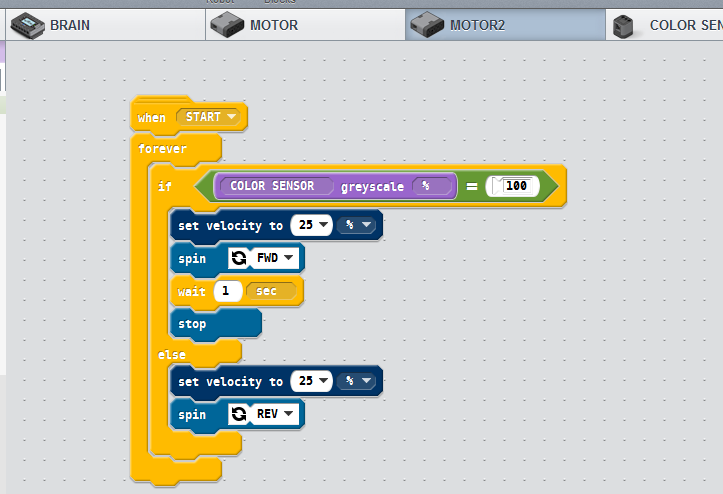Switch to the MOTOR tab

(x=305, y=25)
